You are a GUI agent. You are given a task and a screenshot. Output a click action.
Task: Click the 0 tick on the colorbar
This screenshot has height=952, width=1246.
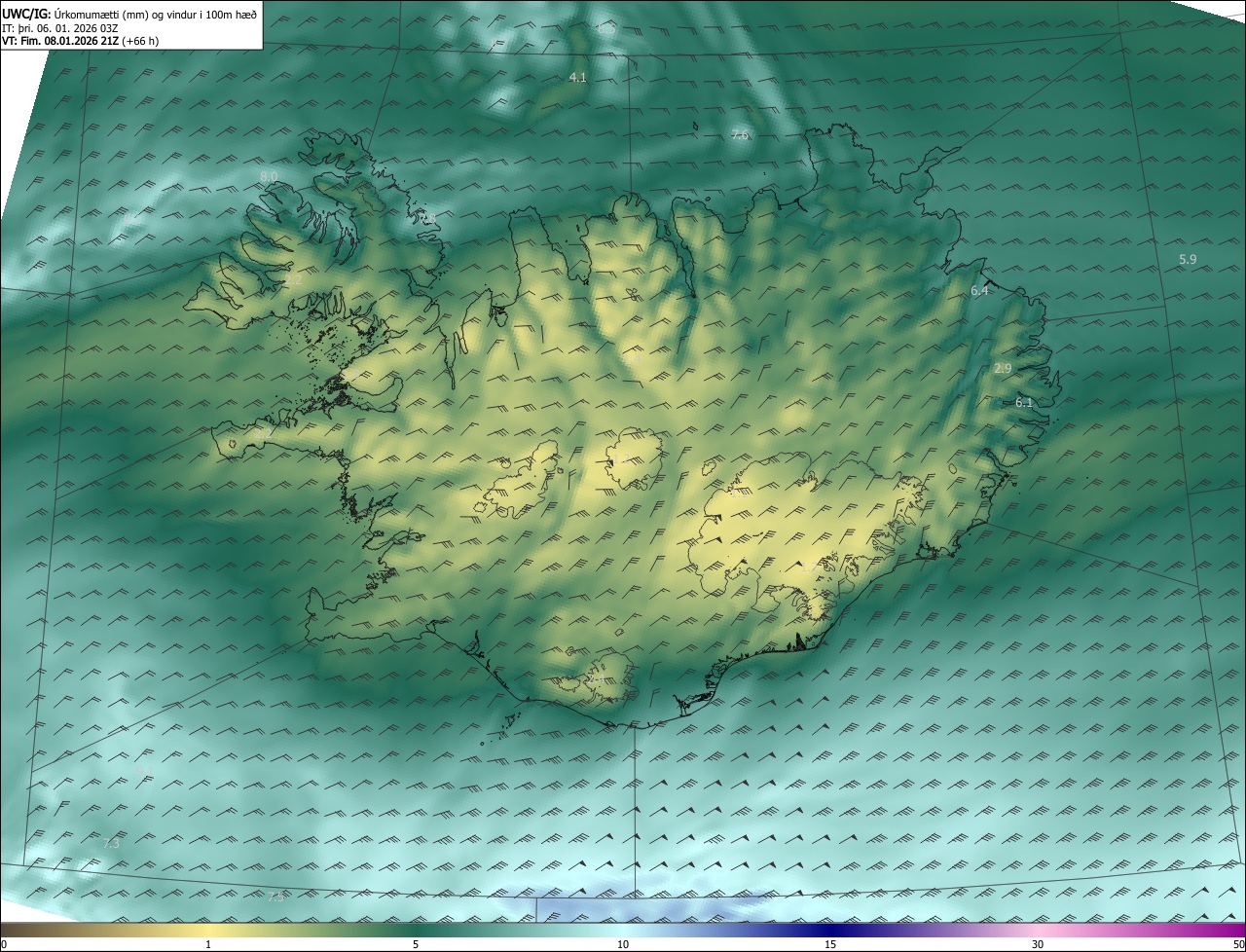(4, 944)
